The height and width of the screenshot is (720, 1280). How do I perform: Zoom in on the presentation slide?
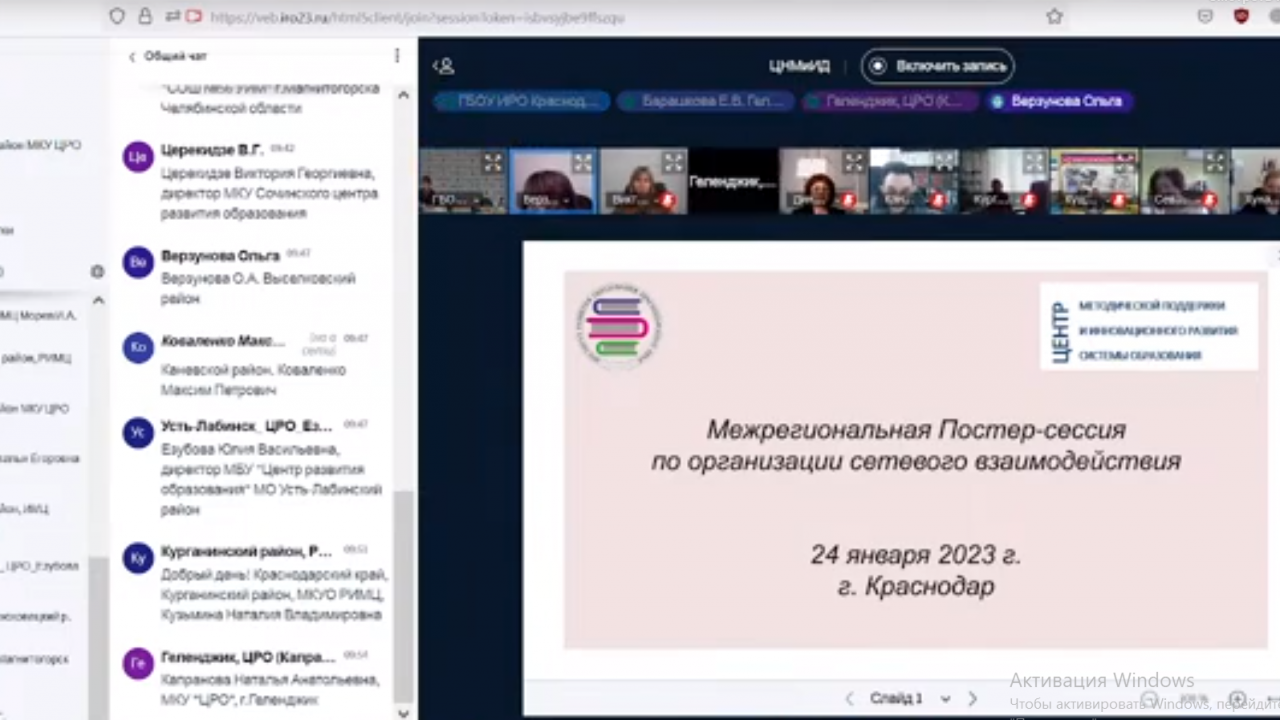[x=1237, y=699]
